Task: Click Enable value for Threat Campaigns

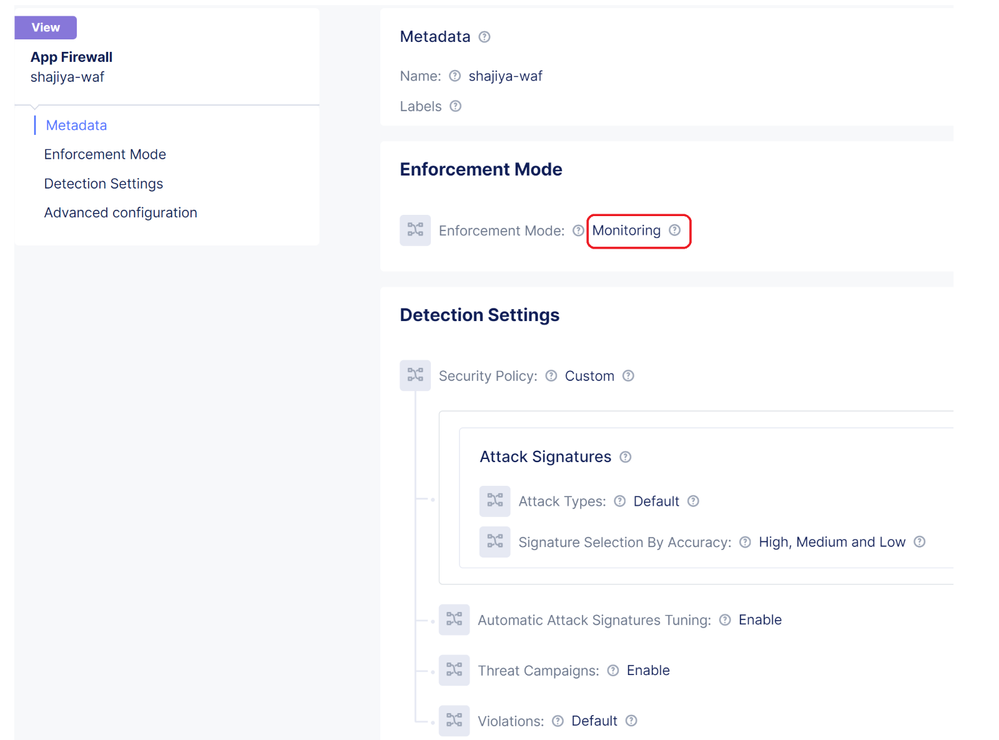Action: coord(648,671)
